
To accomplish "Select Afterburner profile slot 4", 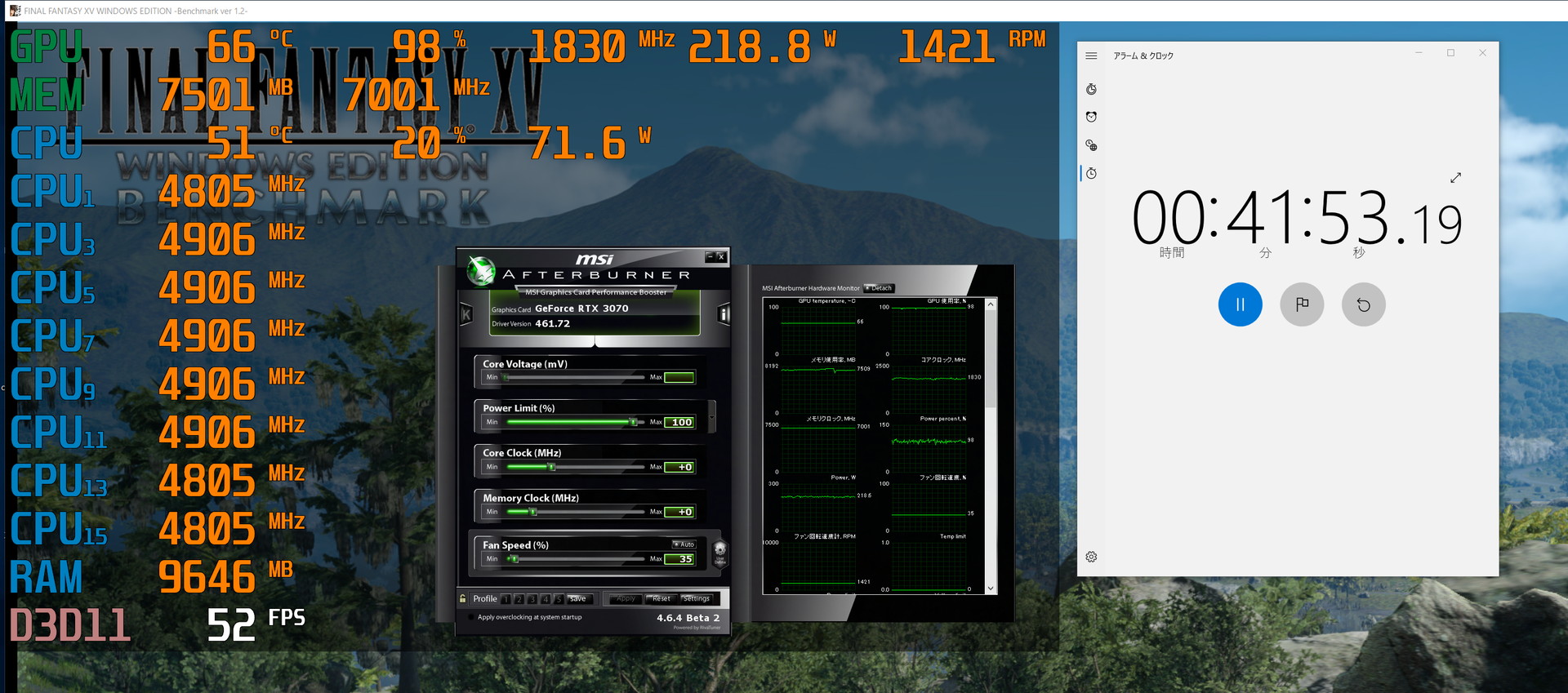I will [x=546, y=599].
